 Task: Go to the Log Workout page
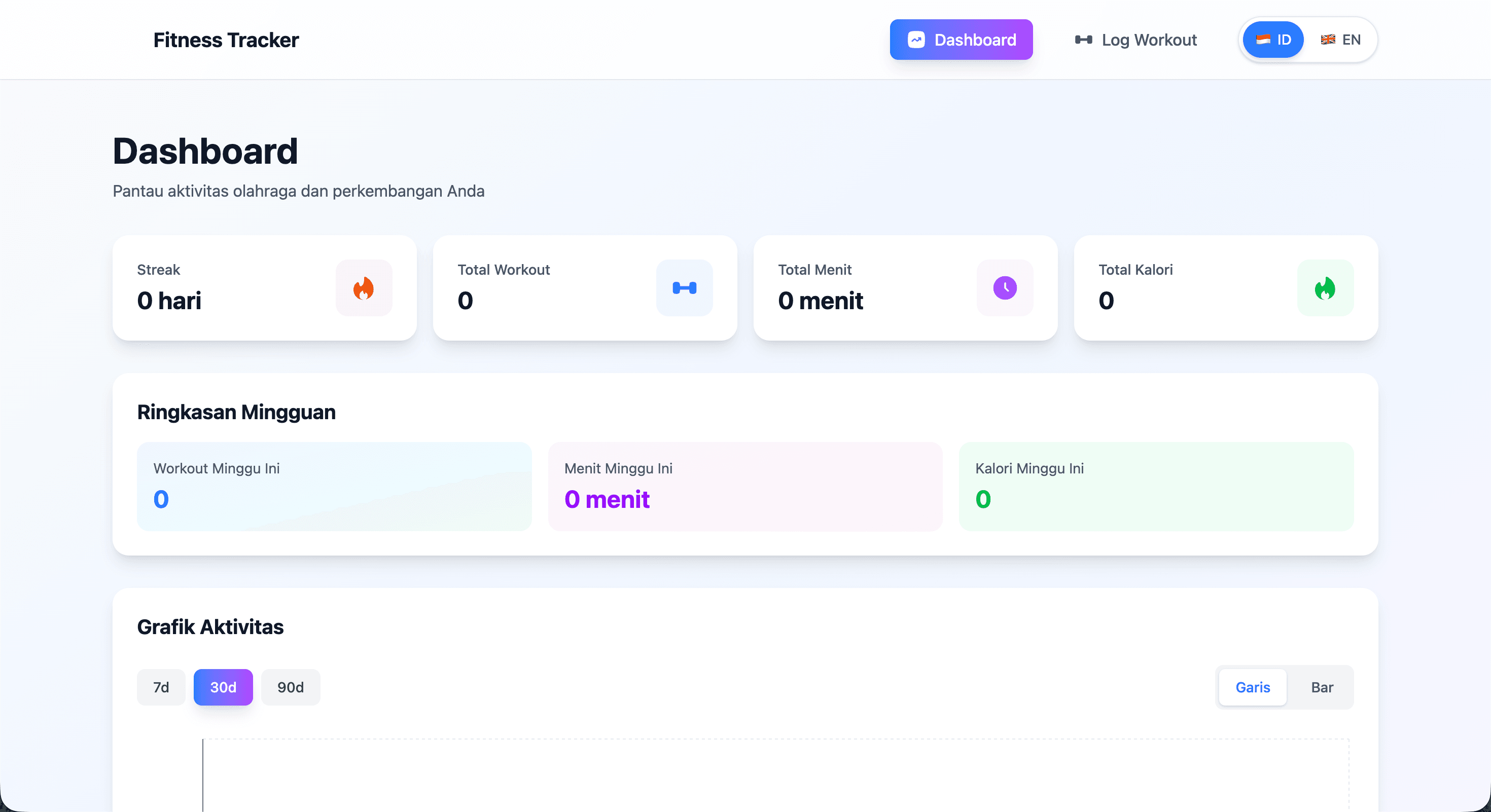pyautogui.click(x=1135, y=40)
